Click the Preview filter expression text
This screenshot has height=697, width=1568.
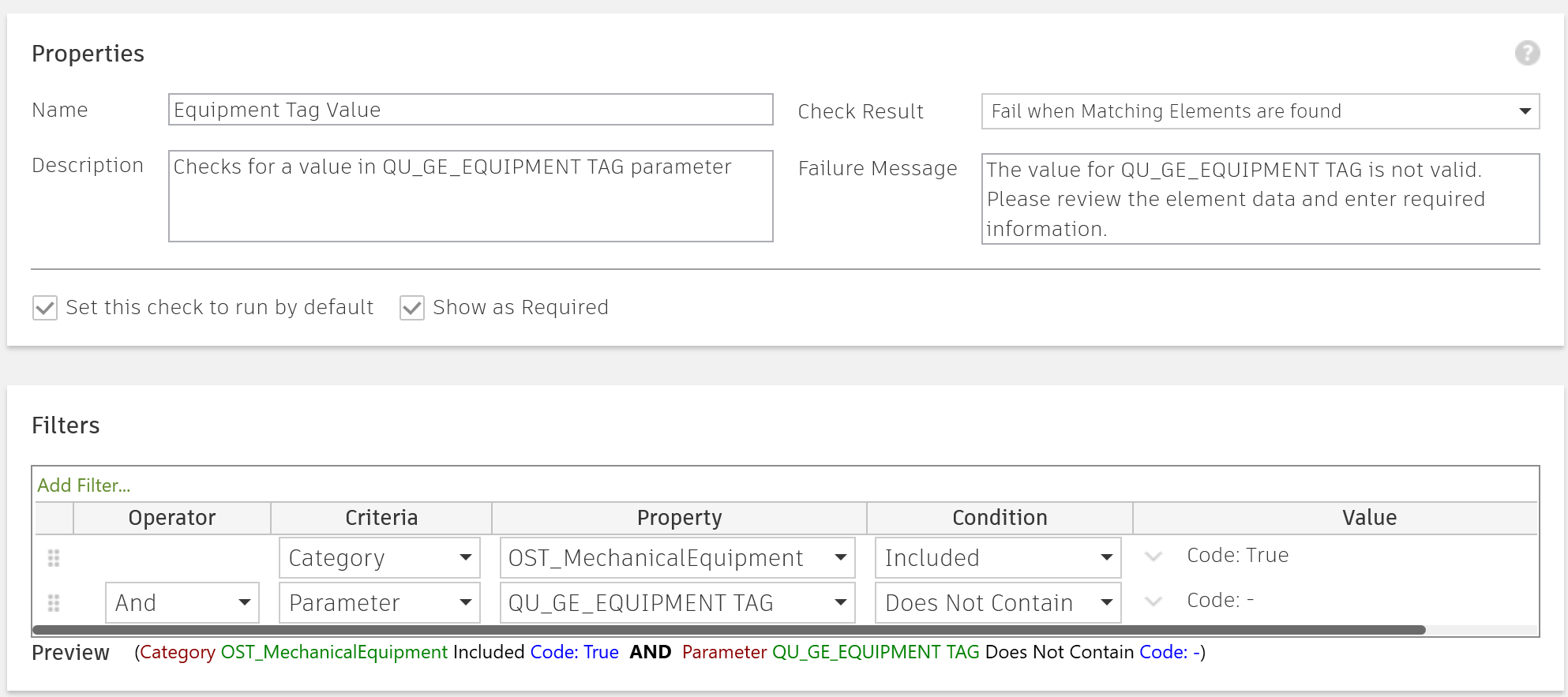click(x=670, y=652)
